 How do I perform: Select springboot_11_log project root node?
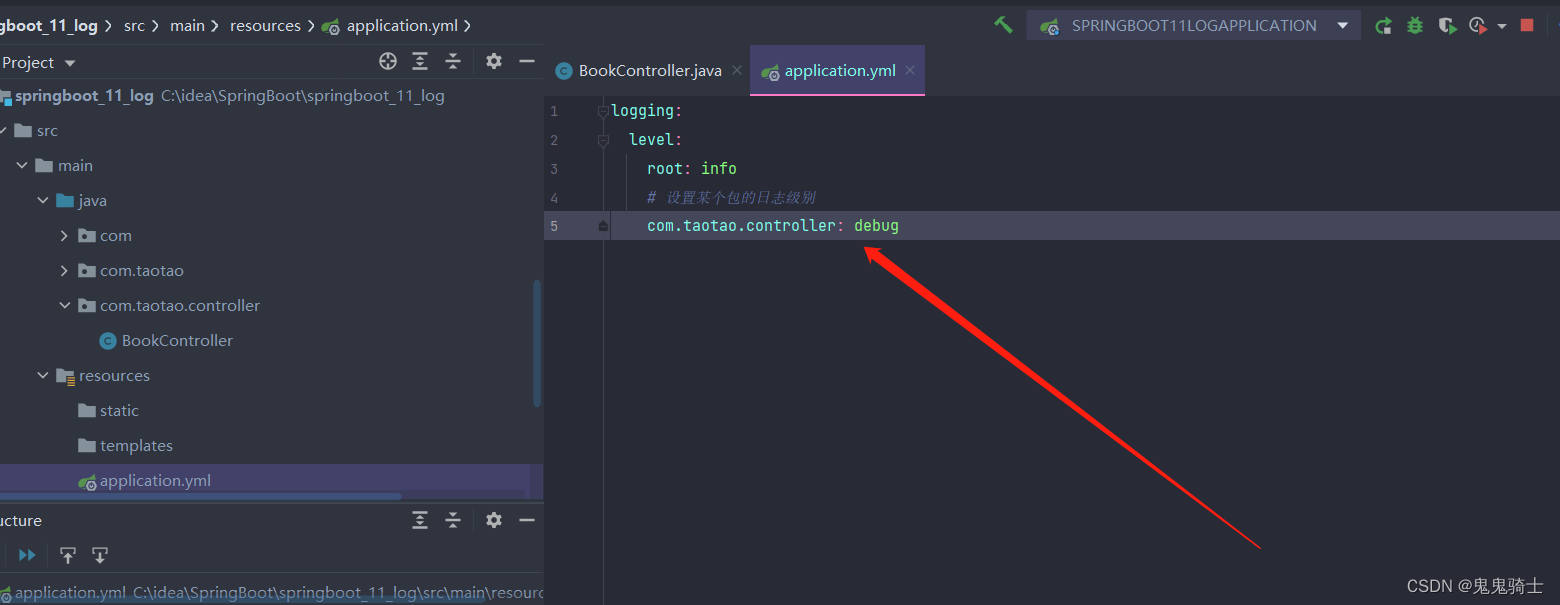(x=84, y=96)
